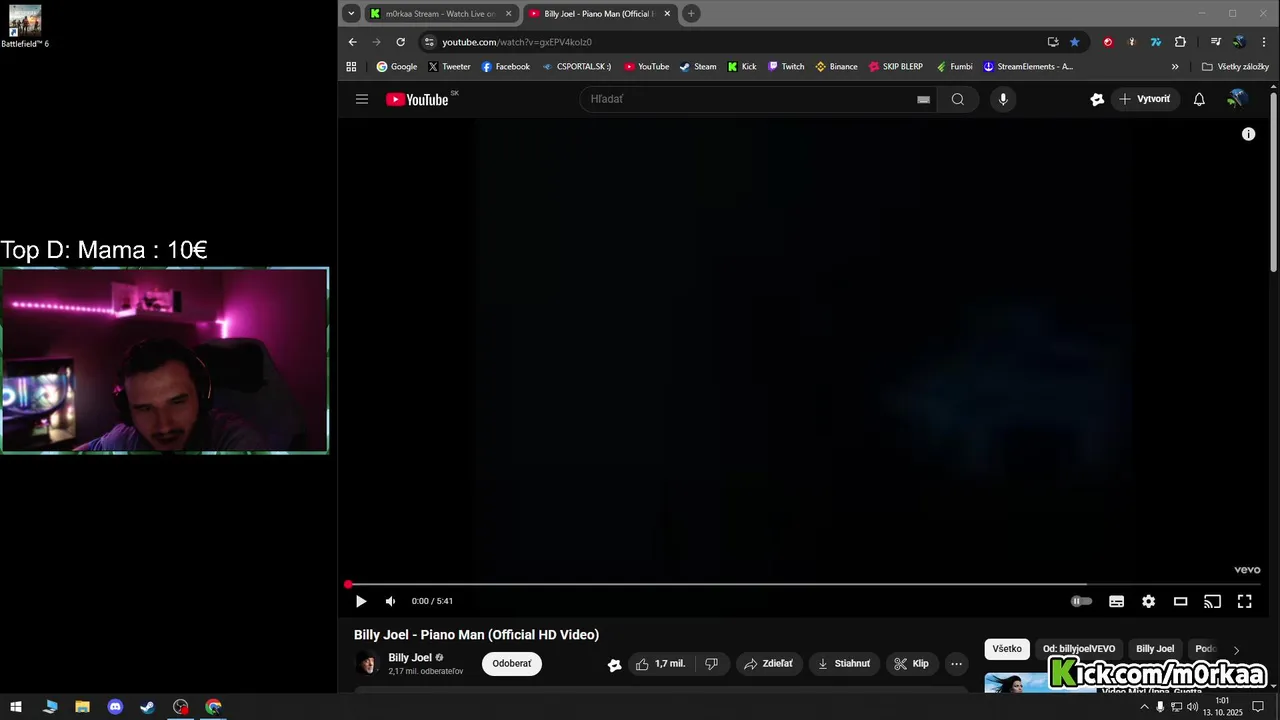Click the search magnifier button
The height and width of the screenshot is (720, 1280).
click(958, 99)
